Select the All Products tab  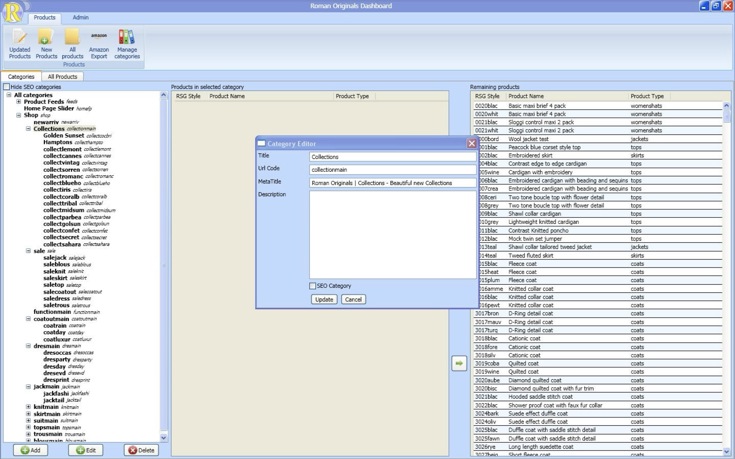62,76
